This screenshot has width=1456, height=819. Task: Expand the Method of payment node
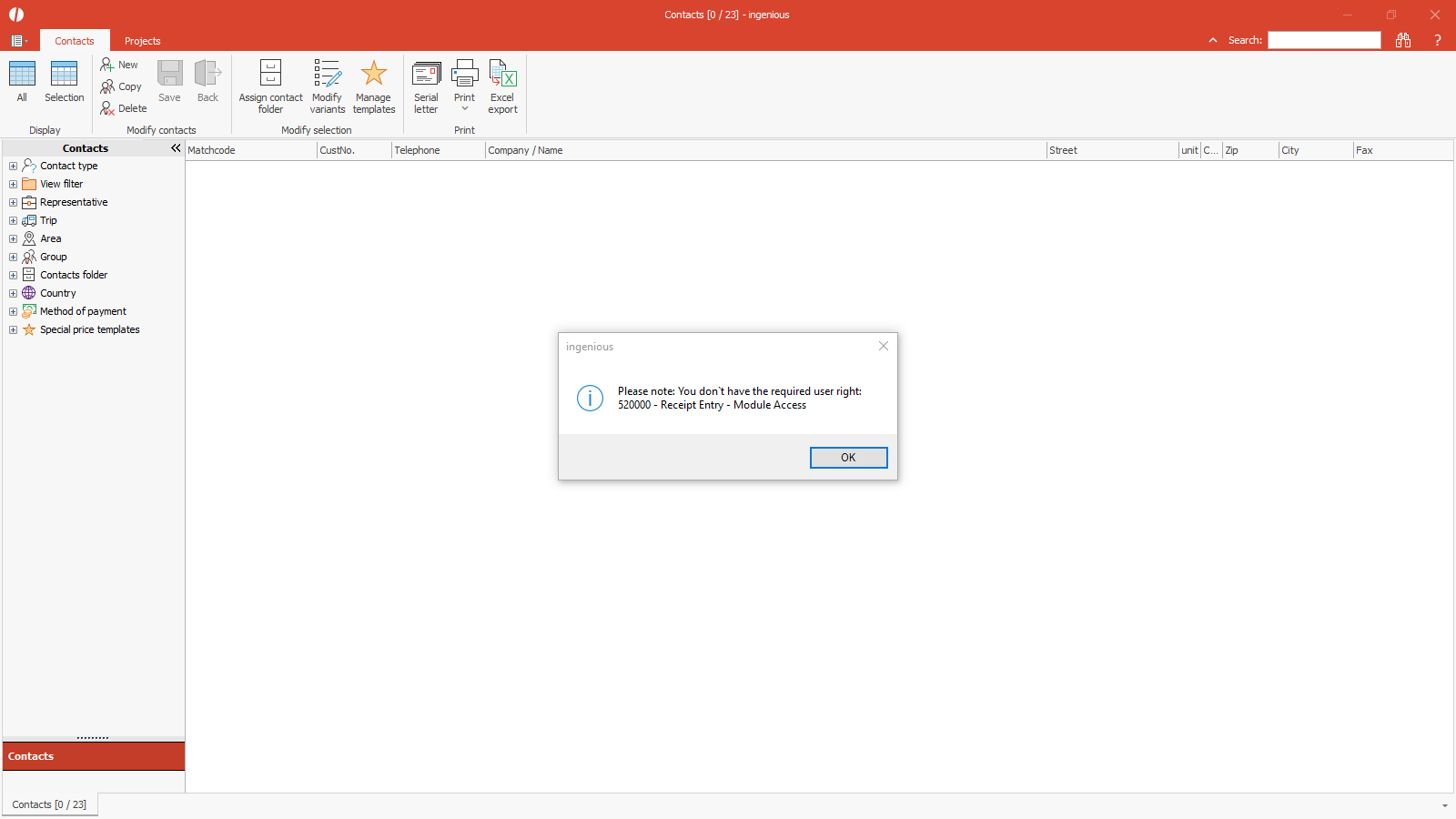[13, 311]
